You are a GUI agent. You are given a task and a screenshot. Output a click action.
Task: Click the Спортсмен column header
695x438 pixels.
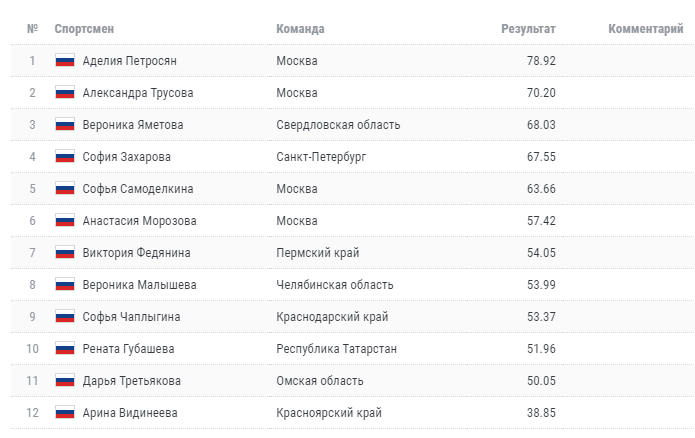(84, 29)
